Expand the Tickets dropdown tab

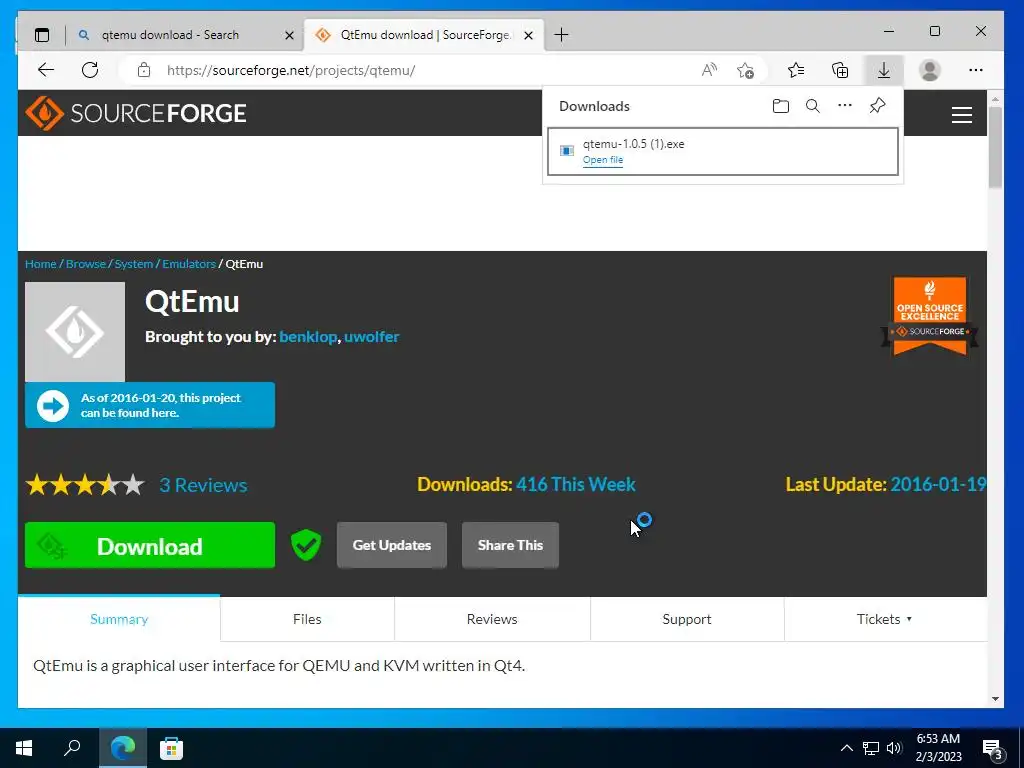pyautogui.click(x=884, y=619)
